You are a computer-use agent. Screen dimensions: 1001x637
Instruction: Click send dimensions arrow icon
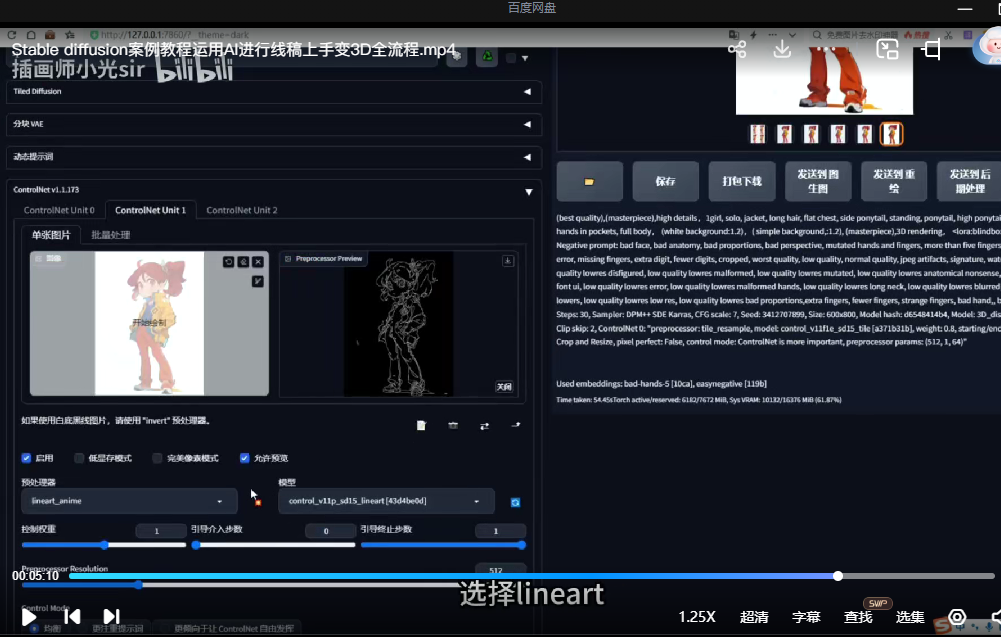(x=516, y=425)
